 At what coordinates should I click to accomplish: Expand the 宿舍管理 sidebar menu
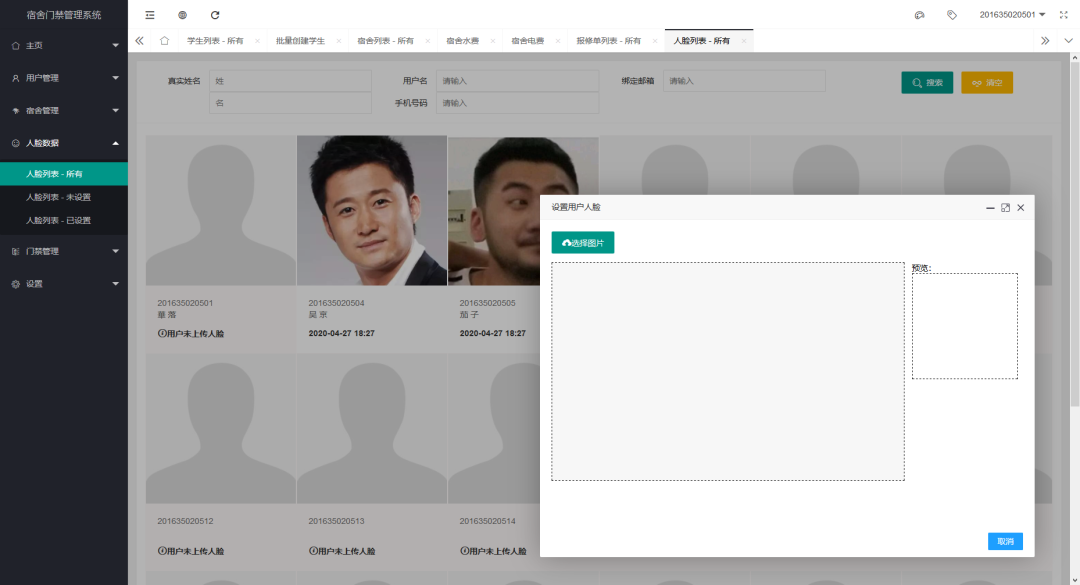[64, 110]
